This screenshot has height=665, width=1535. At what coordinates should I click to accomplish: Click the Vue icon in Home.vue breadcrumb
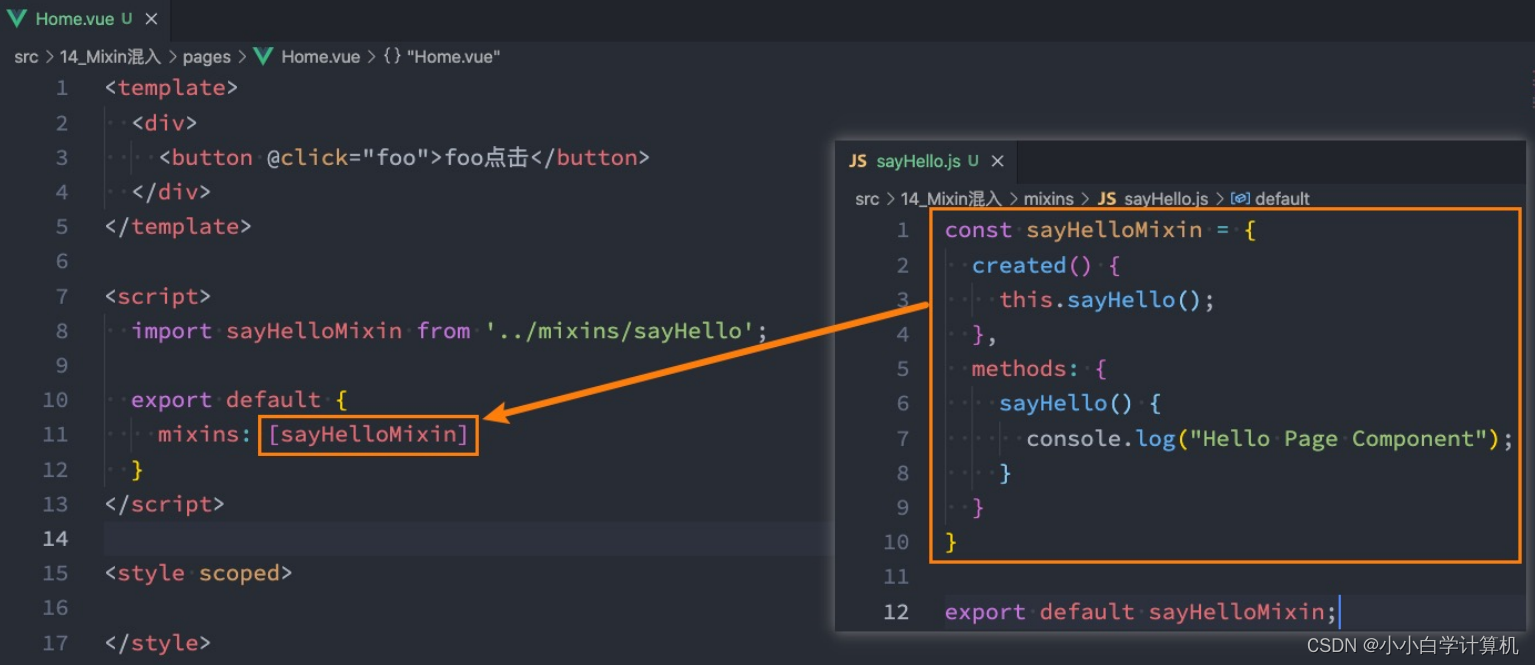pos(263,57)
